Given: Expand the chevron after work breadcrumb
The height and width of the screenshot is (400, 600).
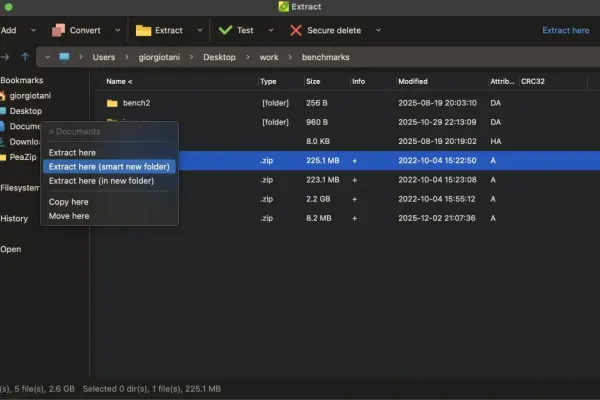Looking at the screenshot, I should (x=290, y=57).
